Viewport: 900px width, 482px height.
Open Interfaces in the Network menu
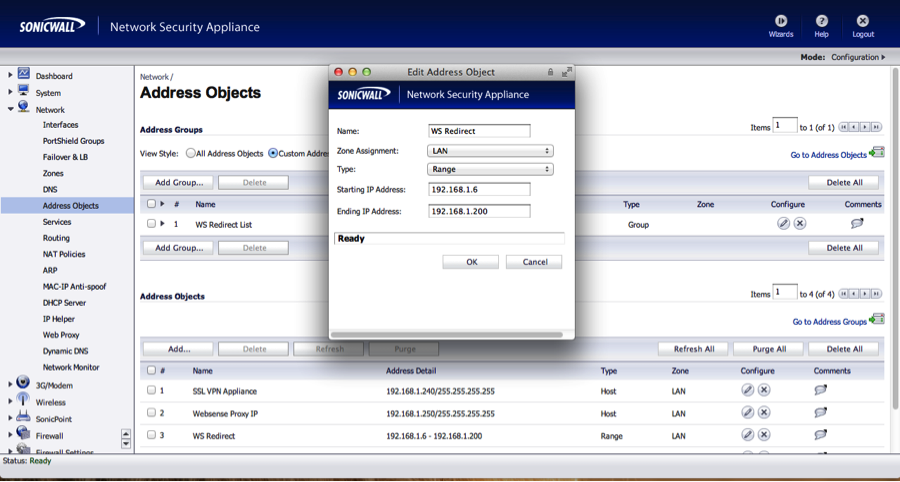(60, 125)
